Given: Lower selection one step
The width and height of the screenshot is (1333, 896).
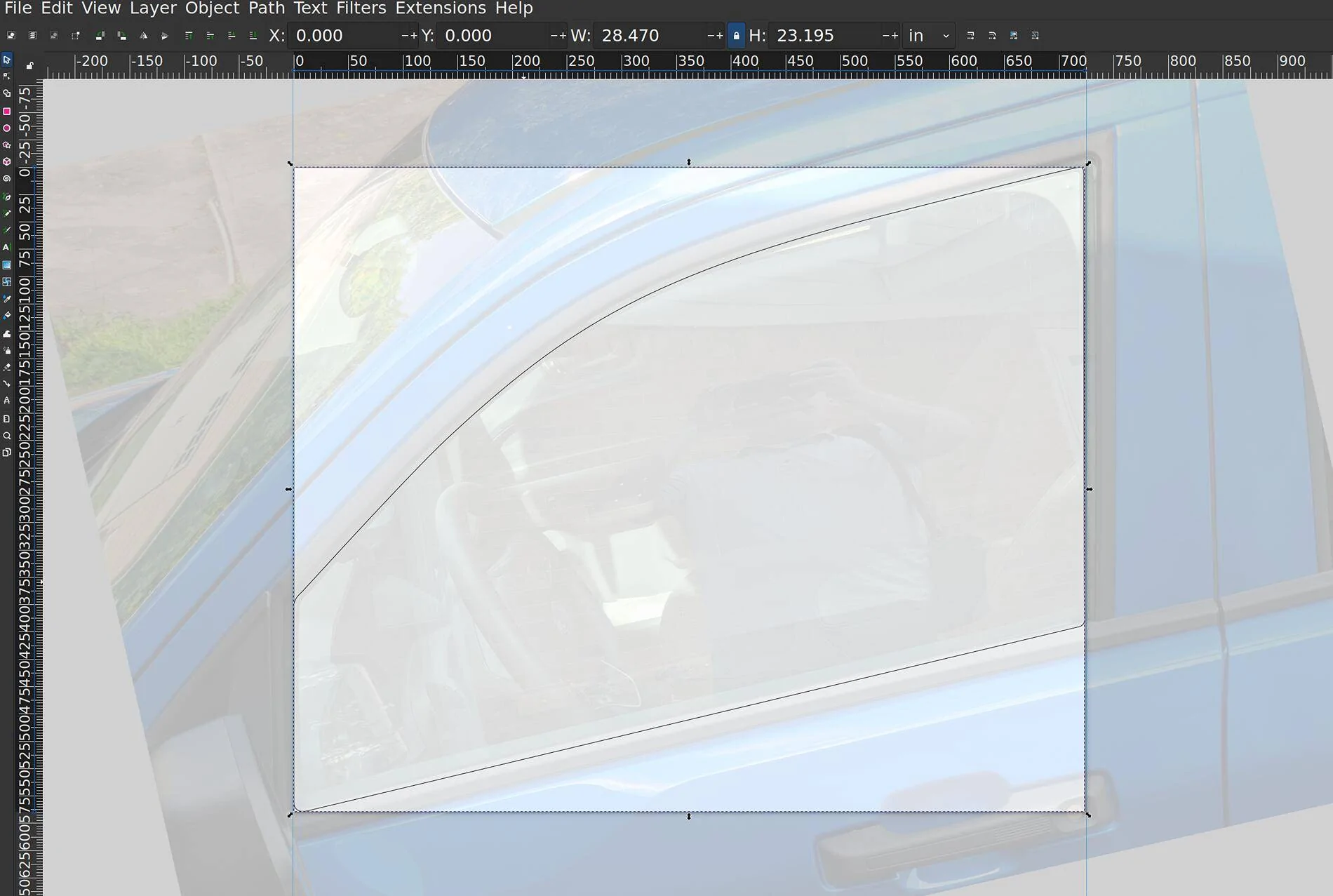Looking at the screenshot, I should [x=232, y=36].
